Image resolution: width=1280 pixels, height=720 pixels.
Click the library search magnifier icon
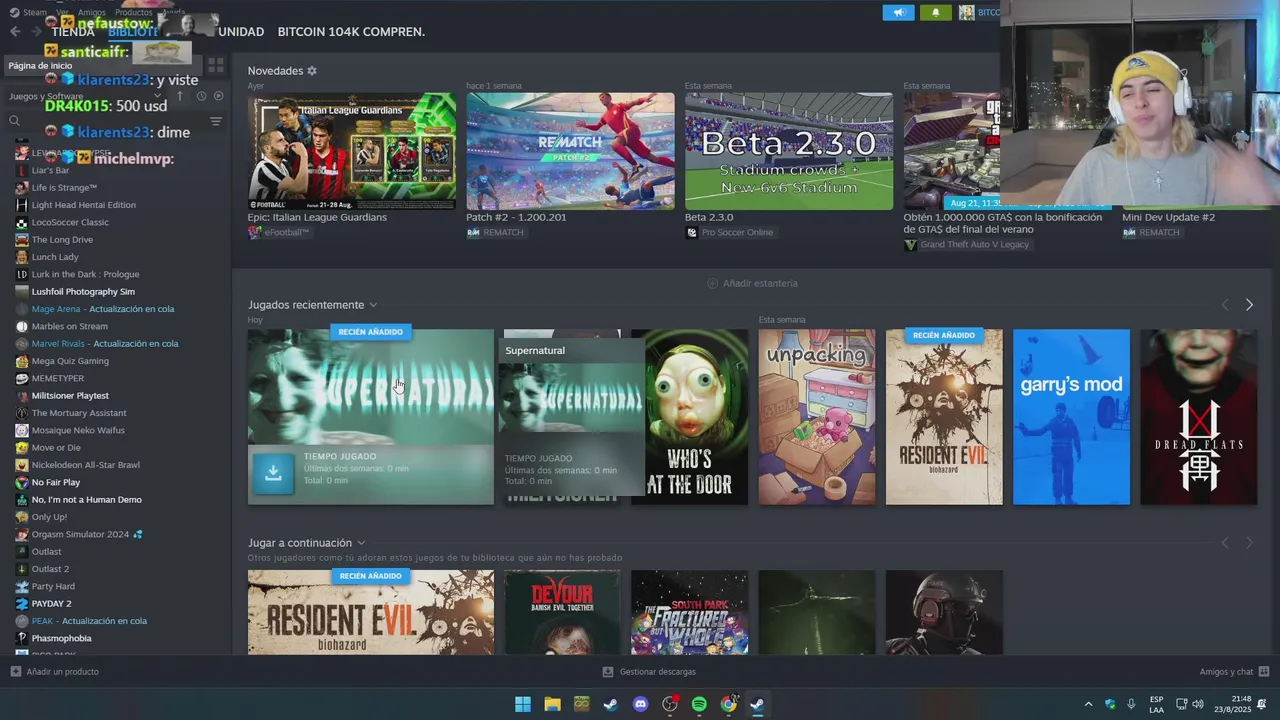[14, 121]
